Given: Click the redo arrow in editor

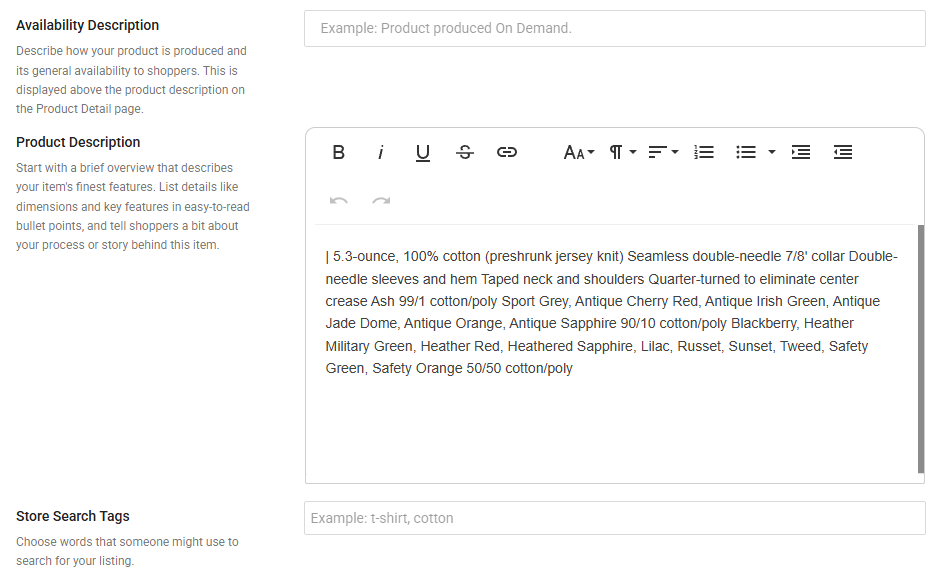Looking at the screenshot, I should click(381, 201).
